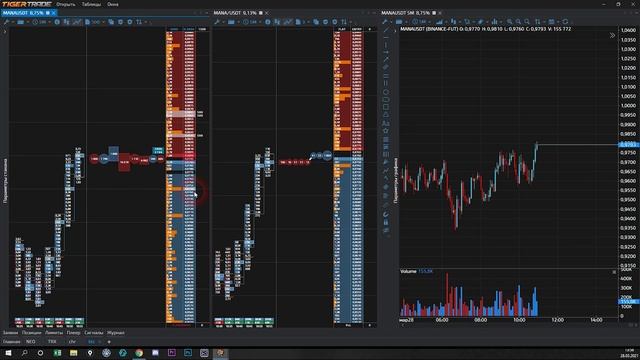This screenshot has width=640, height=360.
Task: Click the middle magnifier icon on chart toolbar
Action: (x=518, y=22)
